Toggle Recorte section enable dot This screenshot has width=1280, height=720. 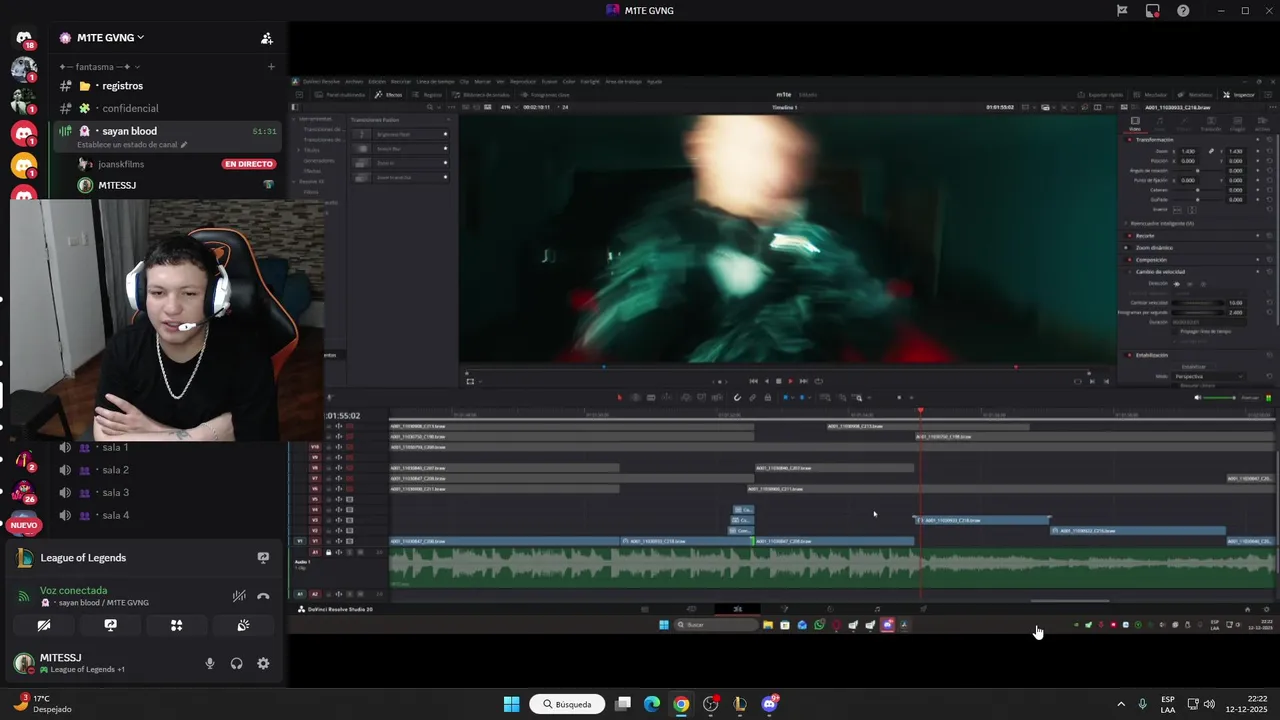coord(1129,236)
